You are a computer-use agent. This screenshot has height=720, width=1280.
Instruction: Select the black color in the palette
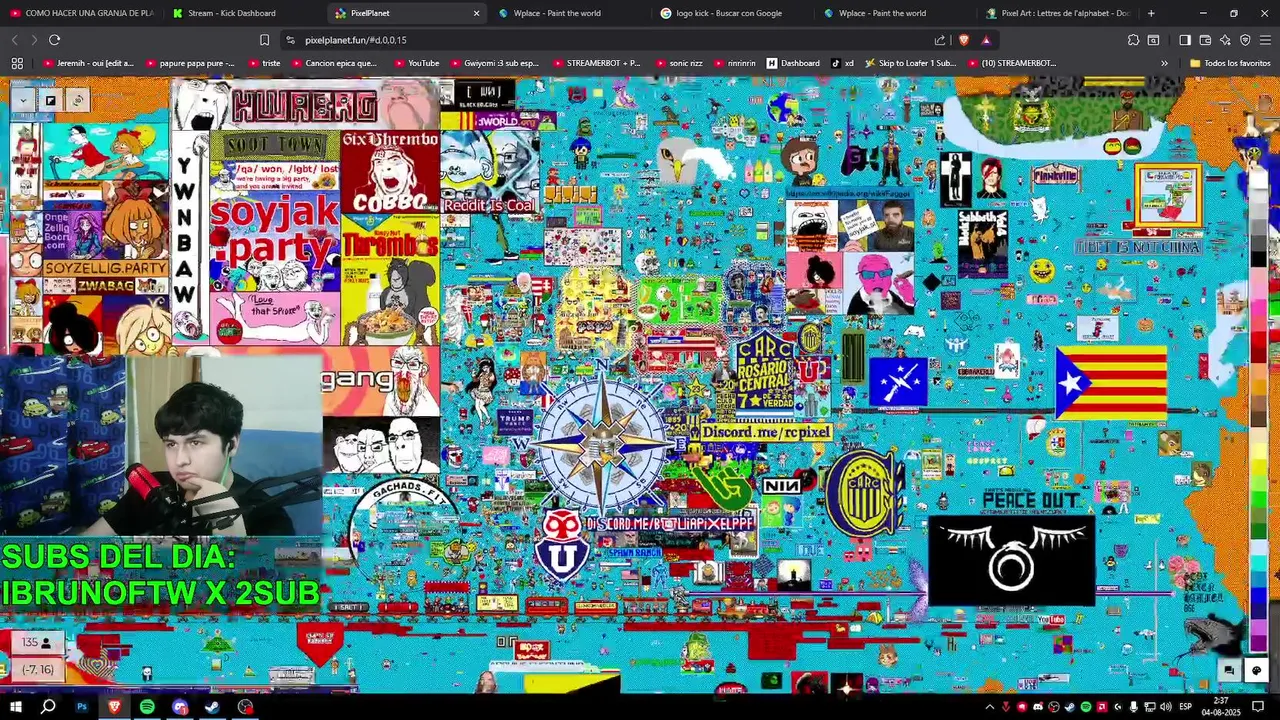click(x=1259, y=259)
